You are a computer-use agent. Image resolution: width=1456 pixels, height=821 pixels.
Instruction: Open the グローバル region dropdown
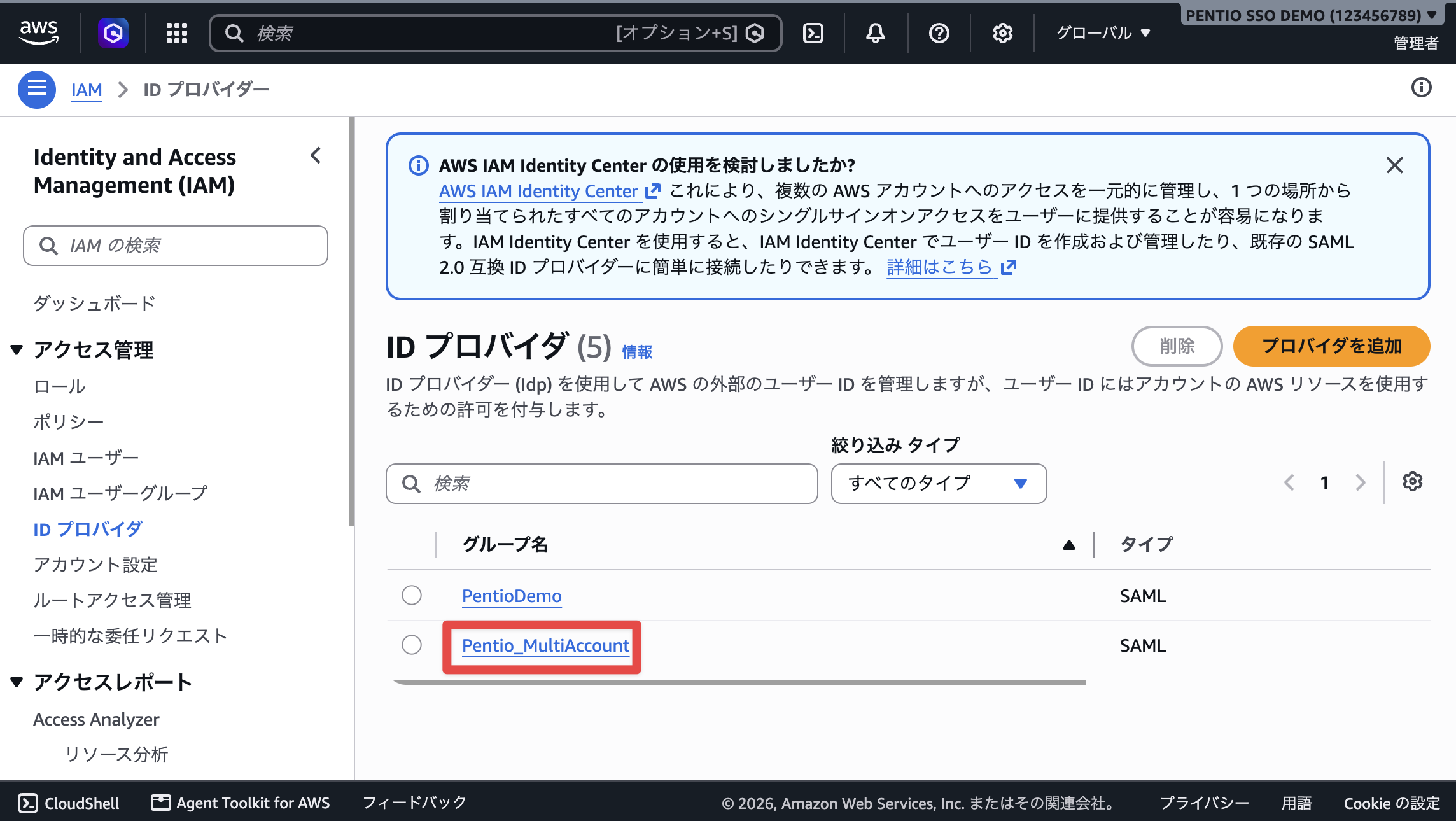coord(1103,33)
